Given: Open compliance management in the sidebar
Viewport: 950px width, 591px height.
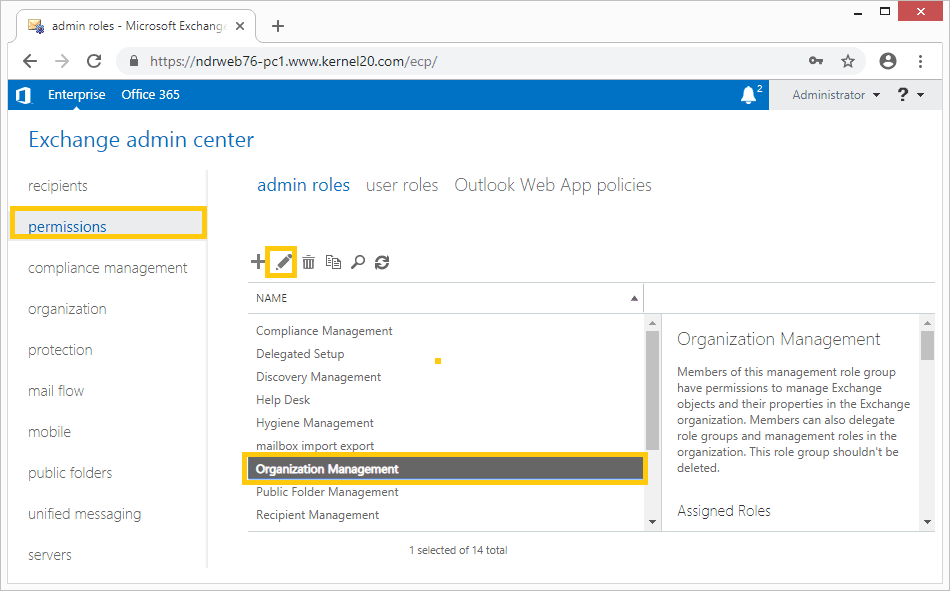Looking at the screenshot, I should (x=107, y=268).
